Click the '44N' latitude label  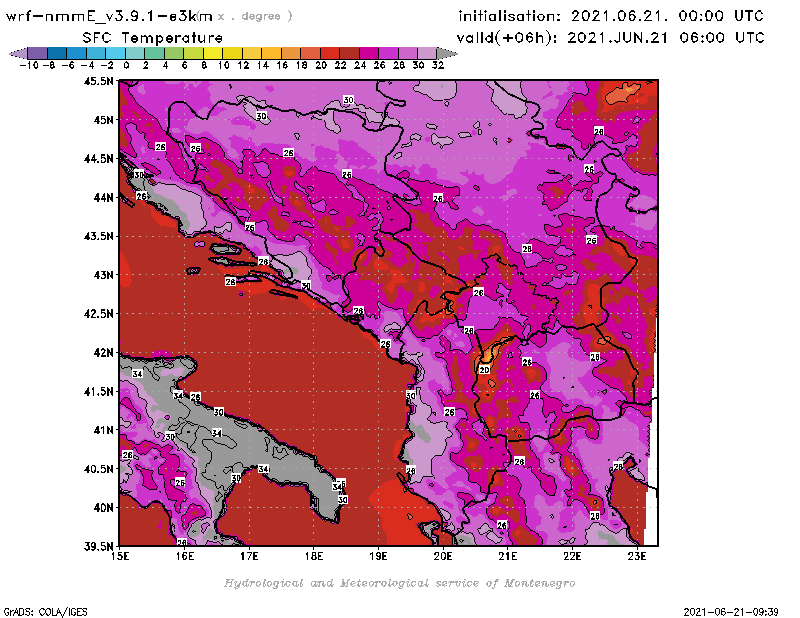pyautogui.click(x=104, y=197)
